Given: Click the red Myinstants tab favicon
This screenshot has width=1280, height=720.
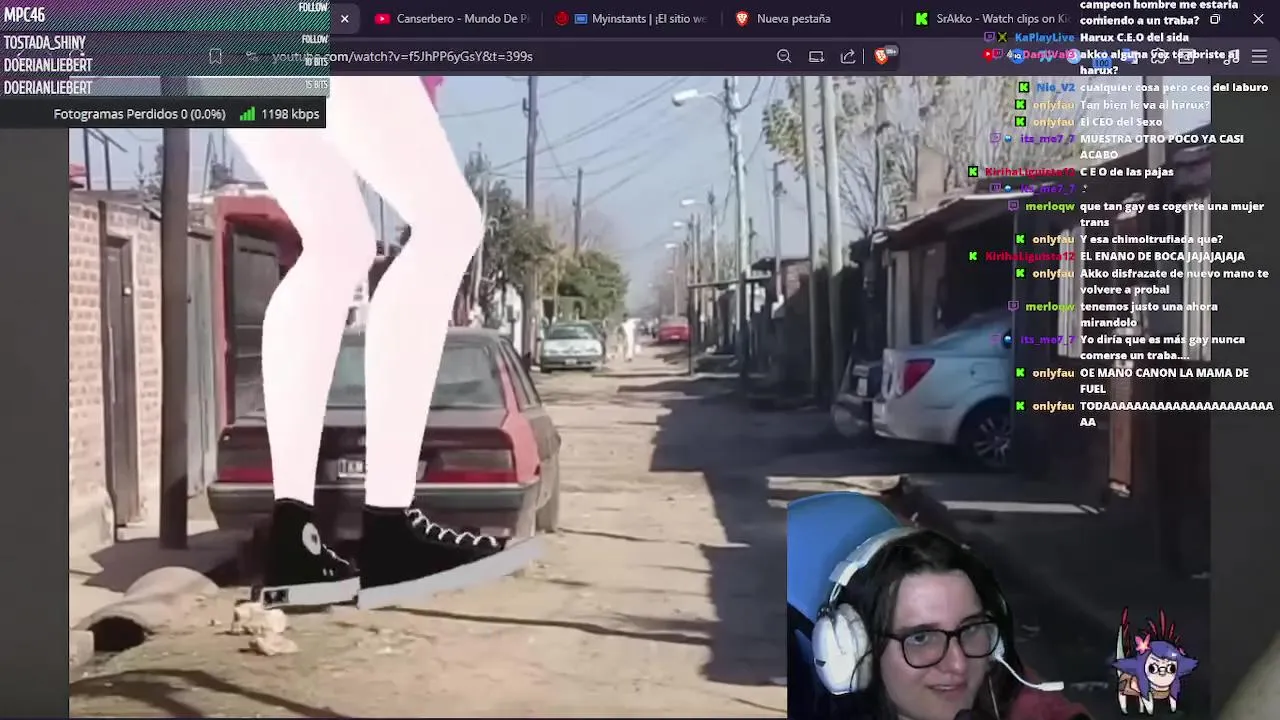Looking at the screenshot, I should 562,18.
